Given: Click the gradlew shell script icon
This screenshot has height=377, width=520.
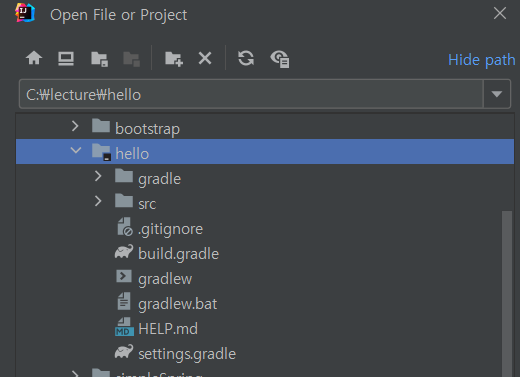Looking at the screenshot, I should [x=124, y=276].
